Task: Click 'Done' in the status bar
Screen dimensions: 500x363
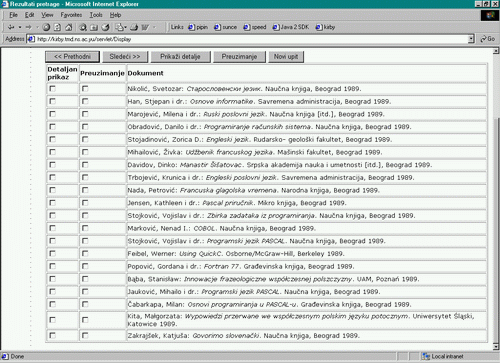Action: (x=17, y=356)
